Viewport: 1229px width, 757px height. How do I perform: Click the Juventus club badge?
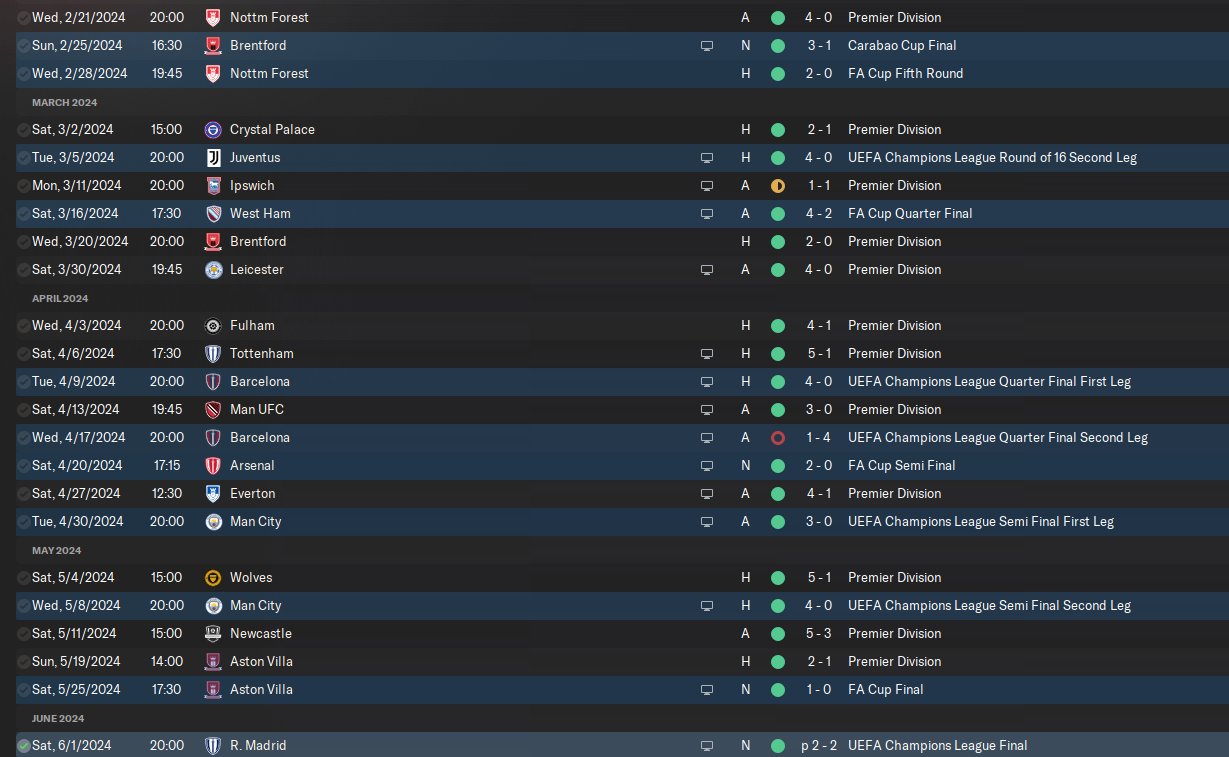tap(213, 157)
